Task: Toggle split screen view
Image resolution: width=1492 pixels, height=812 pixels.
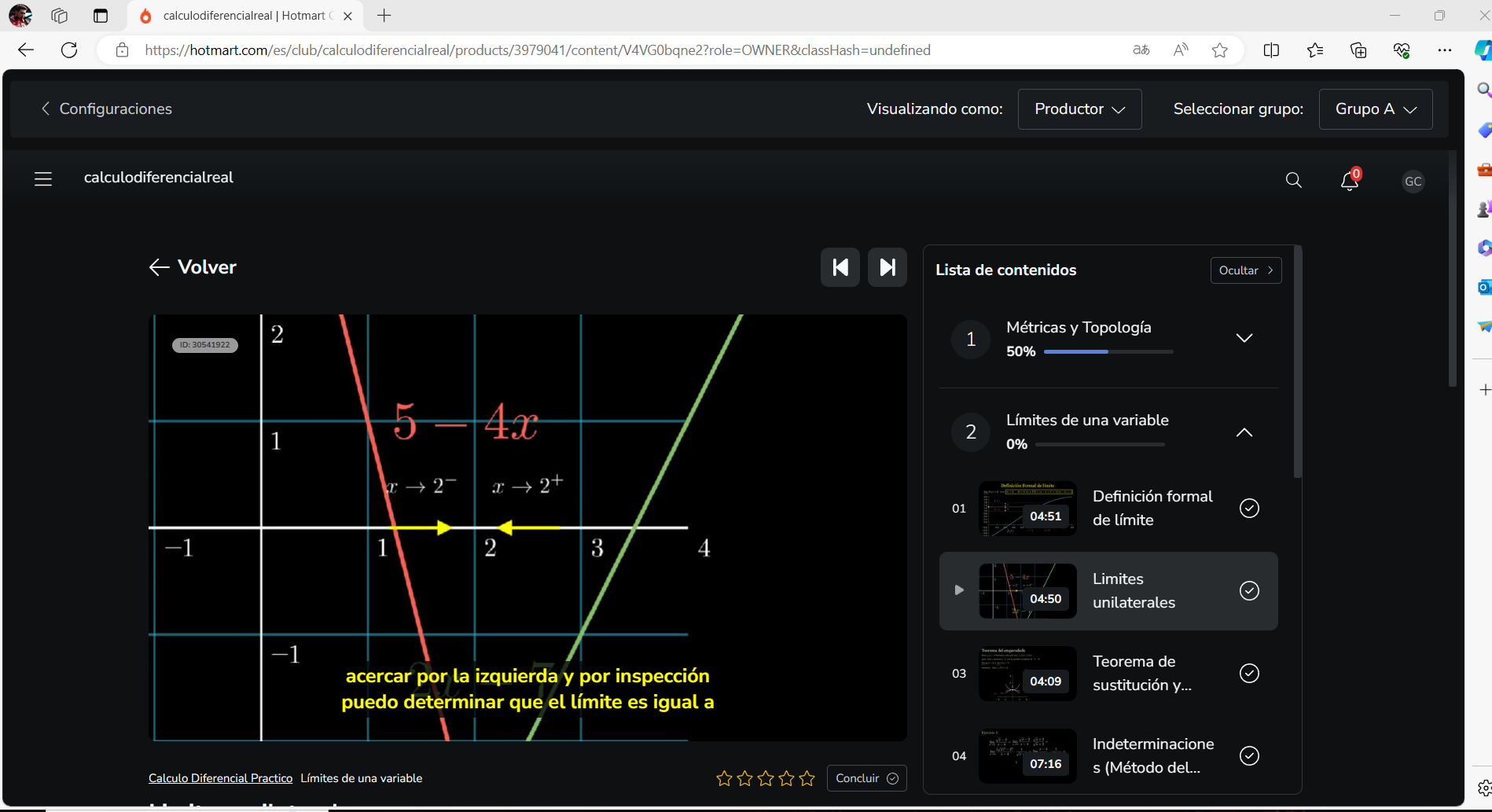Action: [x=1271, y=50]
